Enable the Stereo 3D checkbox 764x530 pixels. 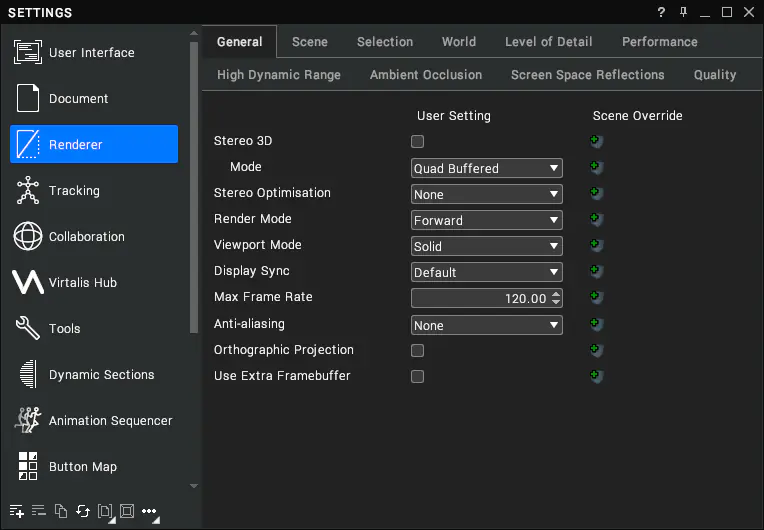(418, 142)
